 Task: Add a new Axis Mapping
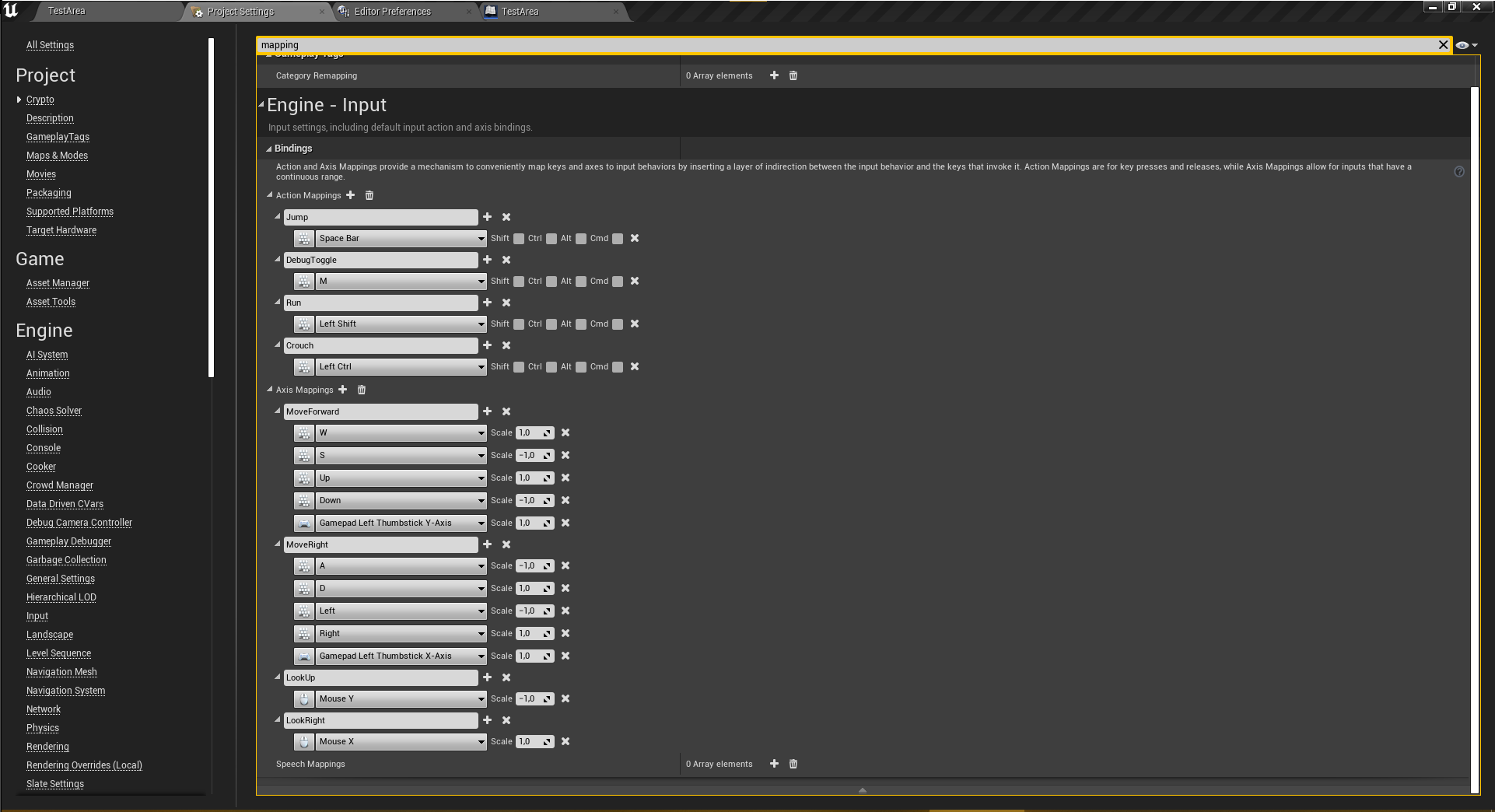[x=342, y=390]
